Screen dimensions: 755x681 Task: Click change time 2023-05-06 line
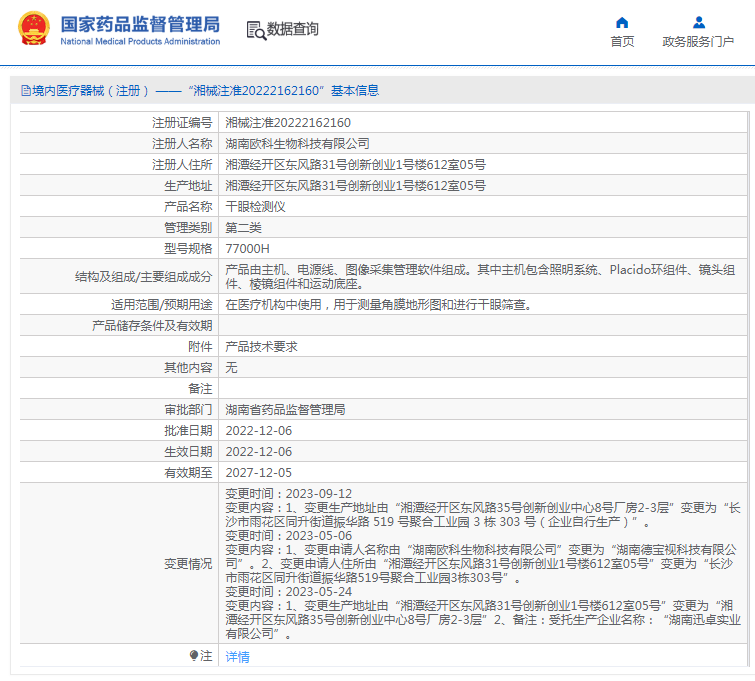288,536
